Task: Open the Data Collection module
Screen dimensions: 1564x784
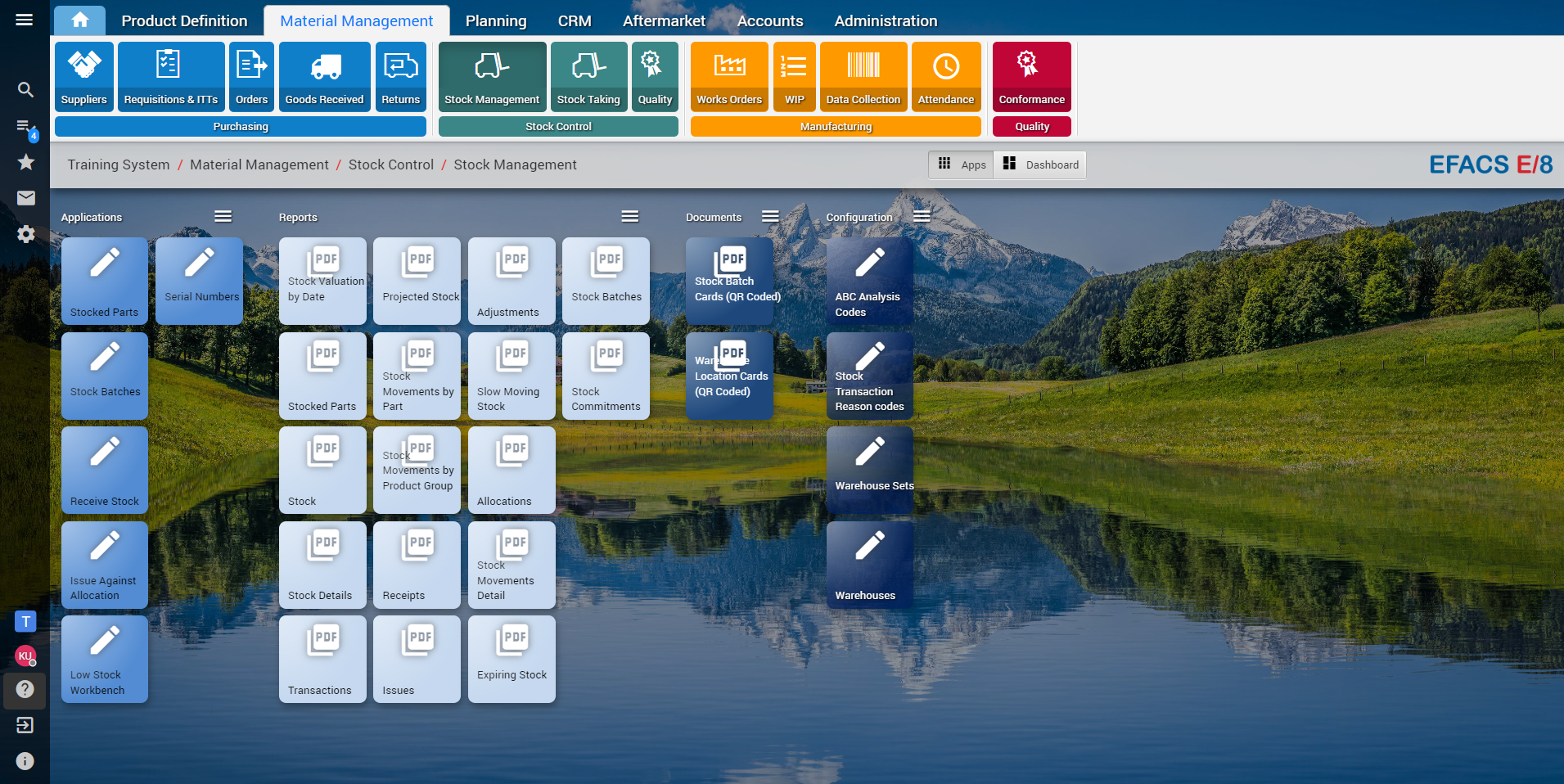Action: (x=863, y=76)
